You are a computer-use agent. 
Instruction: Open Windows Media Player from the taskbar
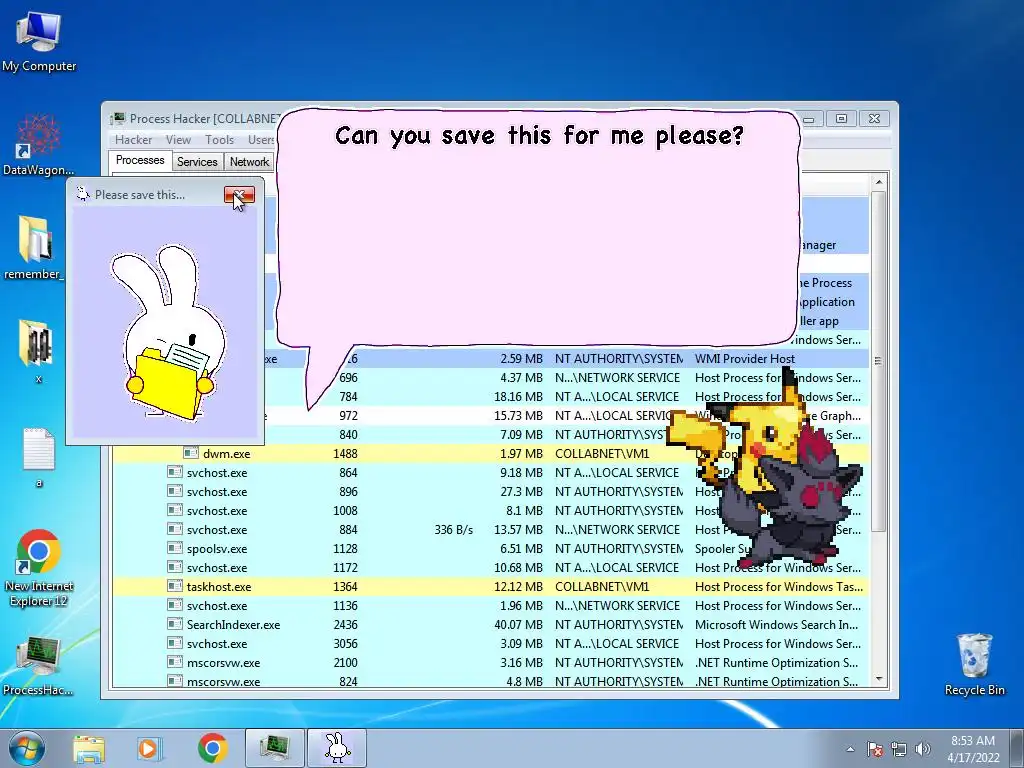[x=150, y=749]
